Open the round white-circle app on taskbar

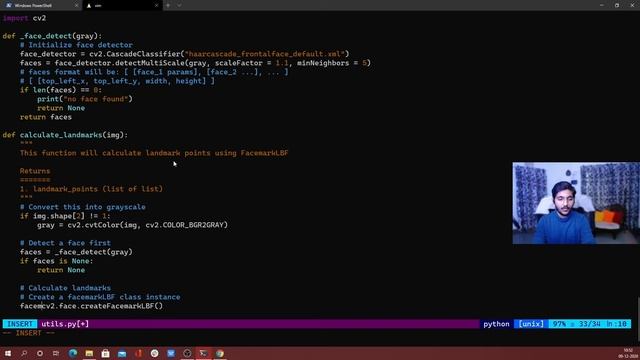click(154, 353)
